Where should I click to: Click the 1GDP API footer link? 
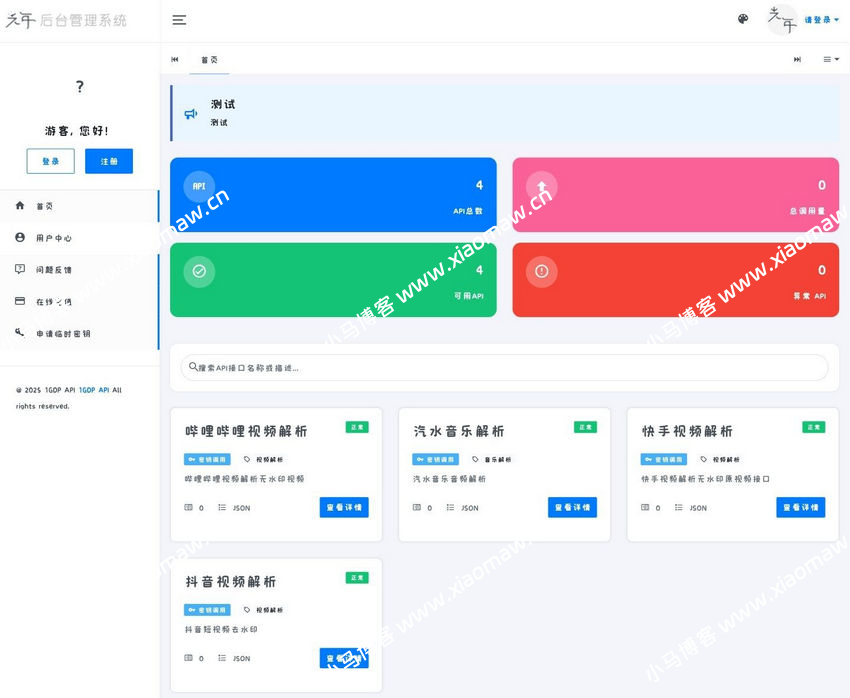coord(94,390)
